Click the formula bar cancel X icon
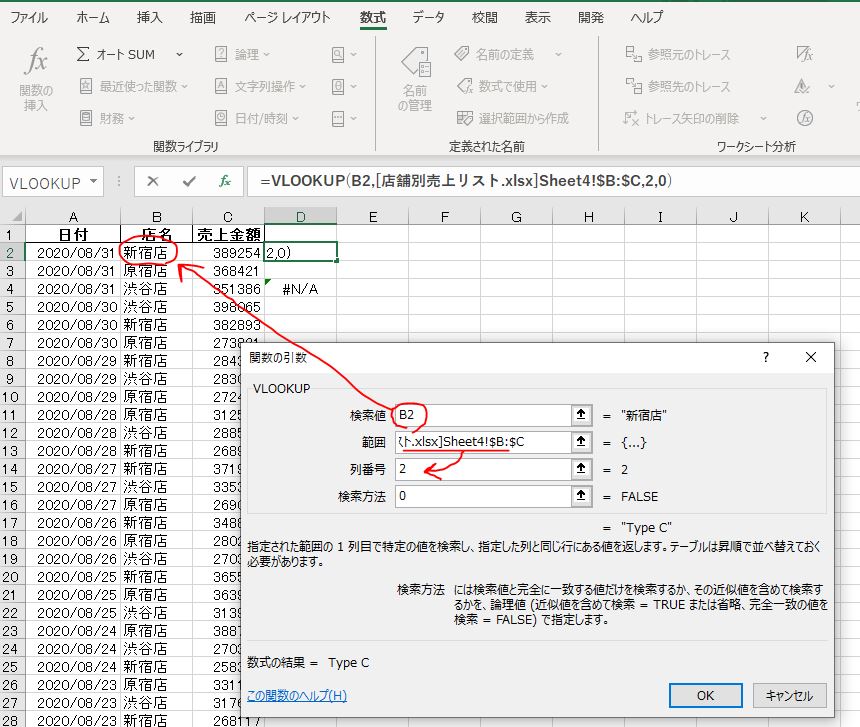Screen dimensions: 860x727 [153, 182]
